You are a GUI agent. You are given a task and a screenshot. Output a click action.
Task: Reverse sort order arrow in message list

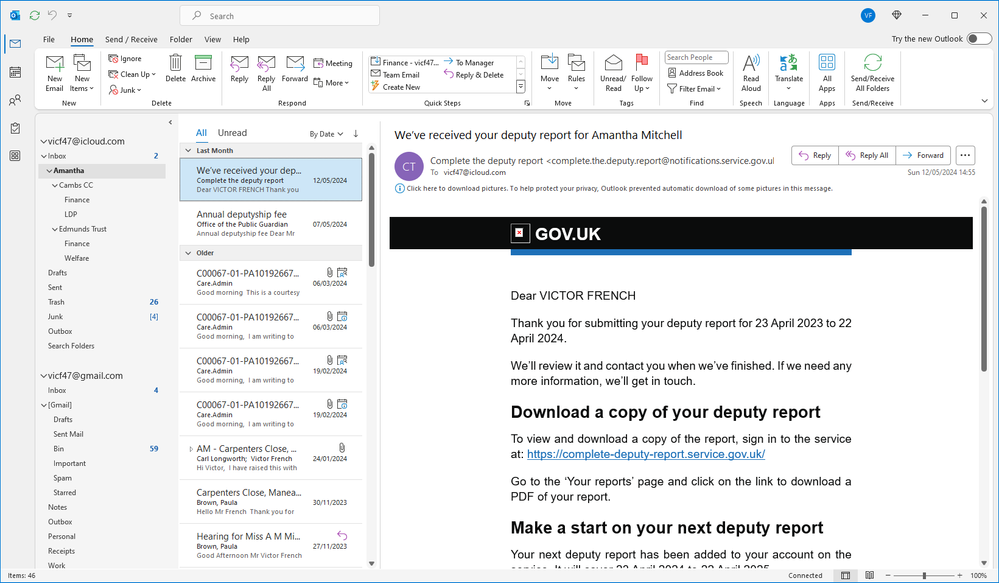[356, 134]
